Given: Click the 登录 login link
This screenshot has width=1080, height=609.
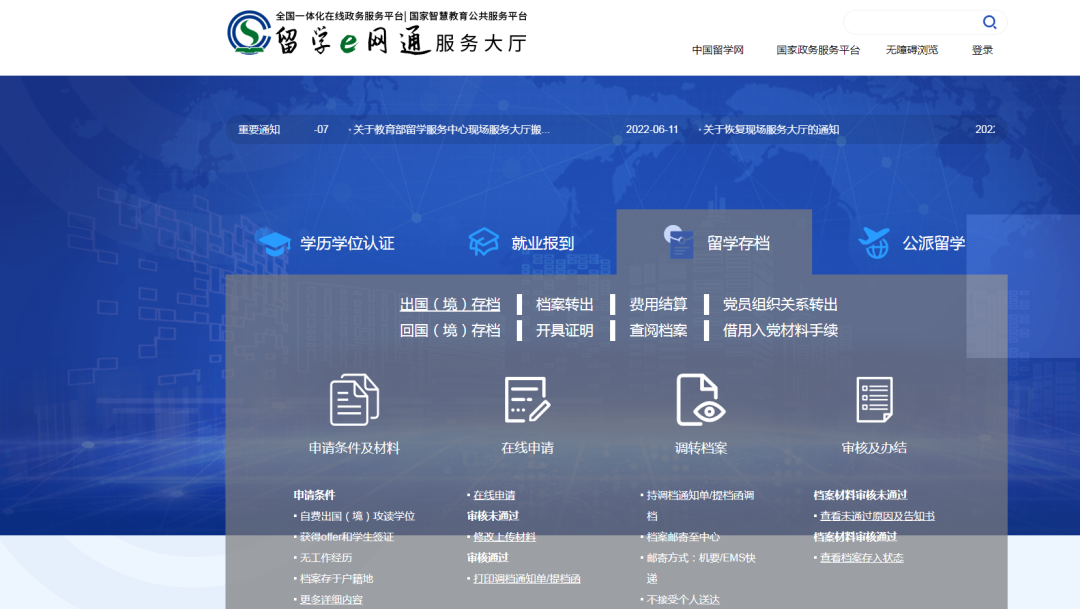Looking at the screenshot, I should coord(982,50).
